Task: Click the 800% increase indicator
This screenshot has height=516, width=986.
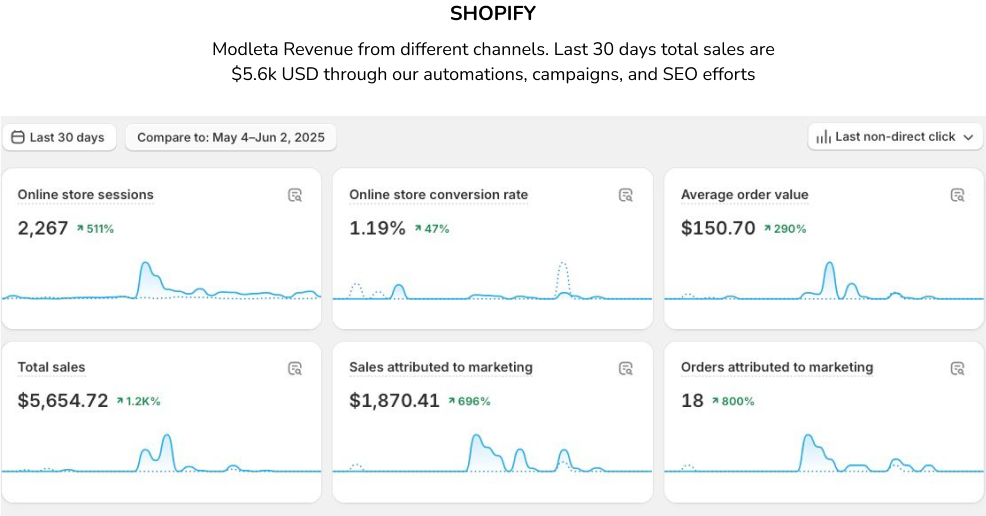Action: click(733, 401)
